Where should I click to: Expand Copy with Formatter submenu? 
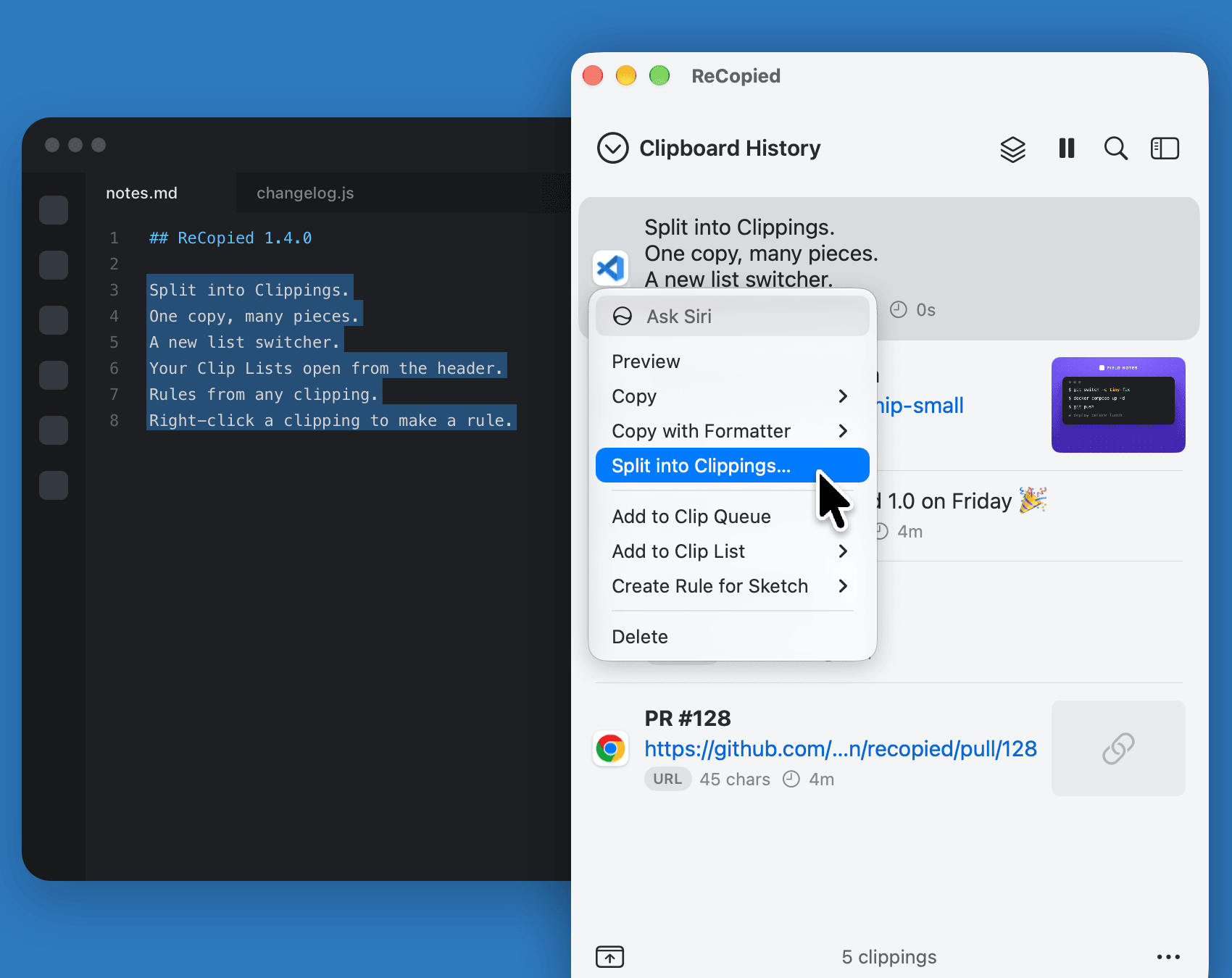842,431
